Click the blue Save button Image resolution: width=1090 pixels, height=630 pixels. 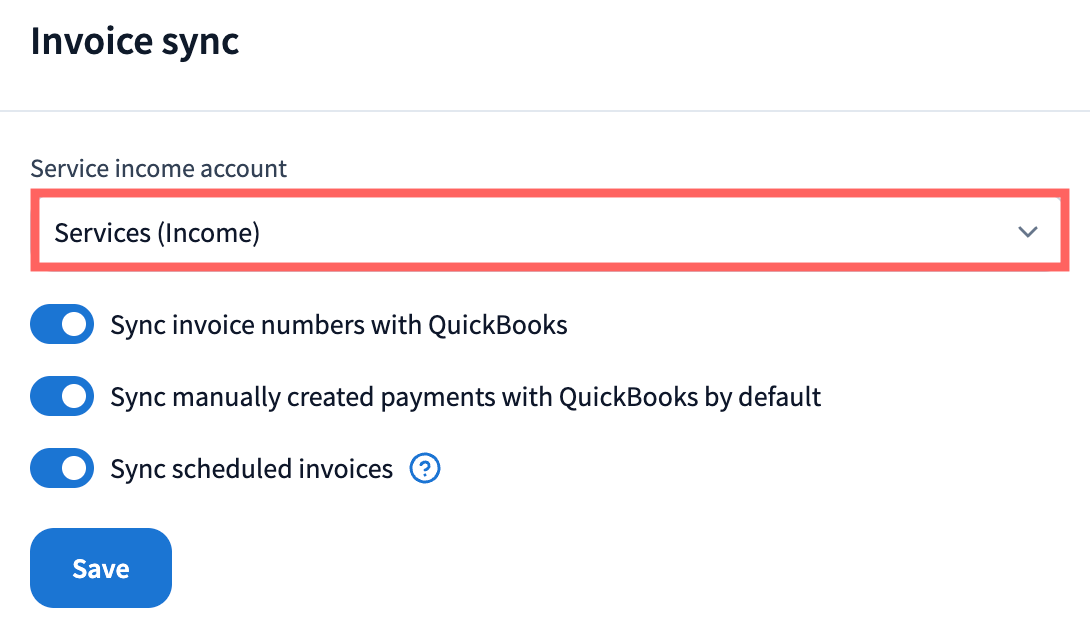point(101,568)
